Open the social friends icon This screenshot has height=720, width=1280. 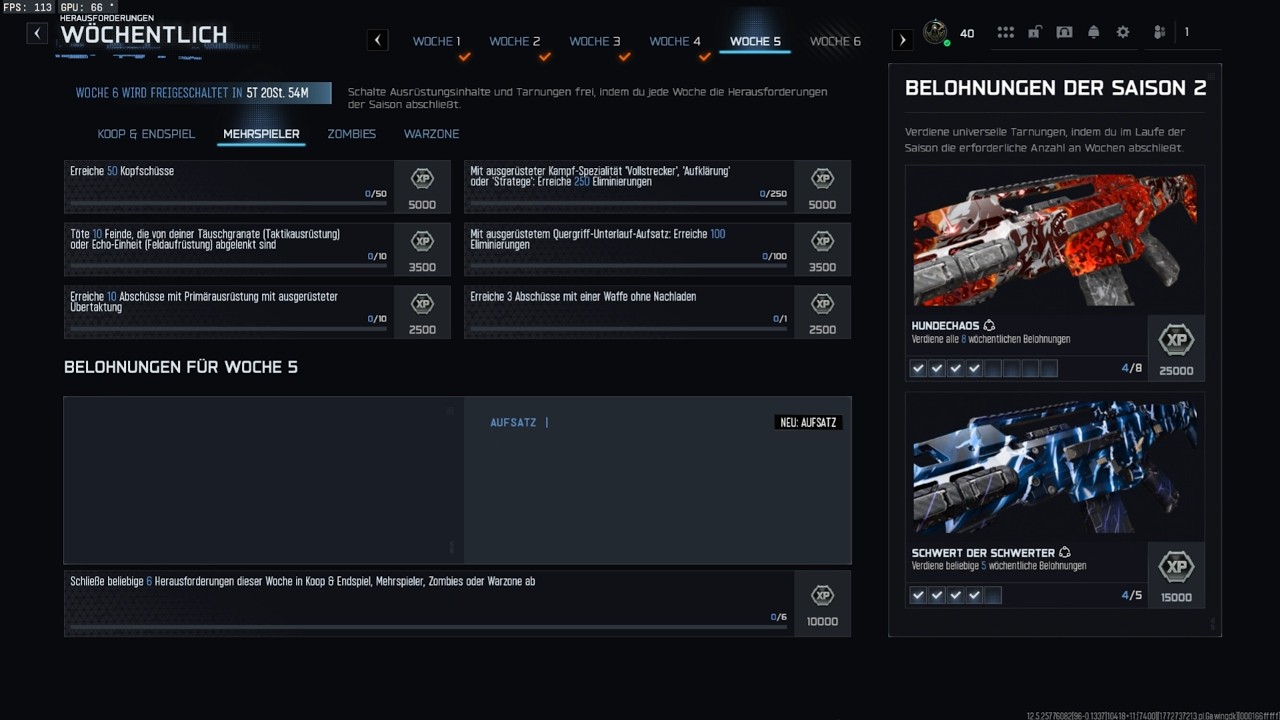click(1159, 32)
